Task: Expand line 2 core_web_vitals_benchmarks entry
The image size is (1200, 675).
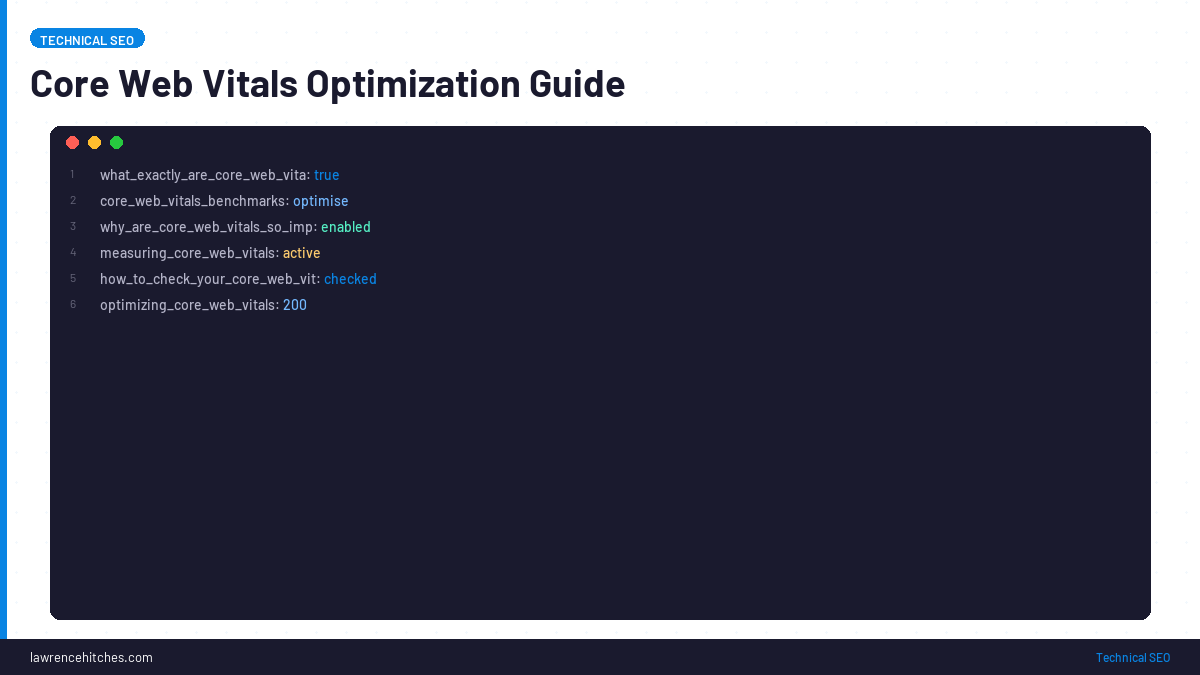Action: point(190,200)
